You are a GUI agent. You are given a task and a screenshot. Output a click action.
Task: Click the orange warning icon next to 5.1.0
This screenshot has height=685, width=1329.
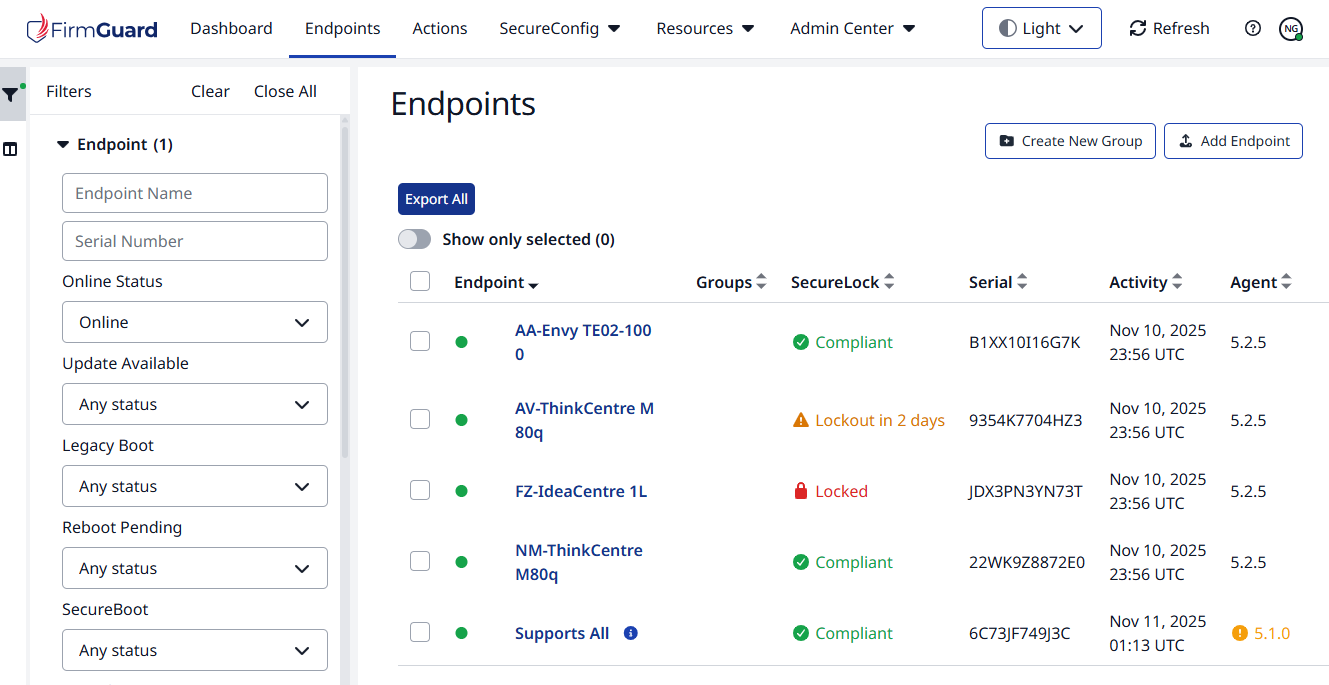1240,633
